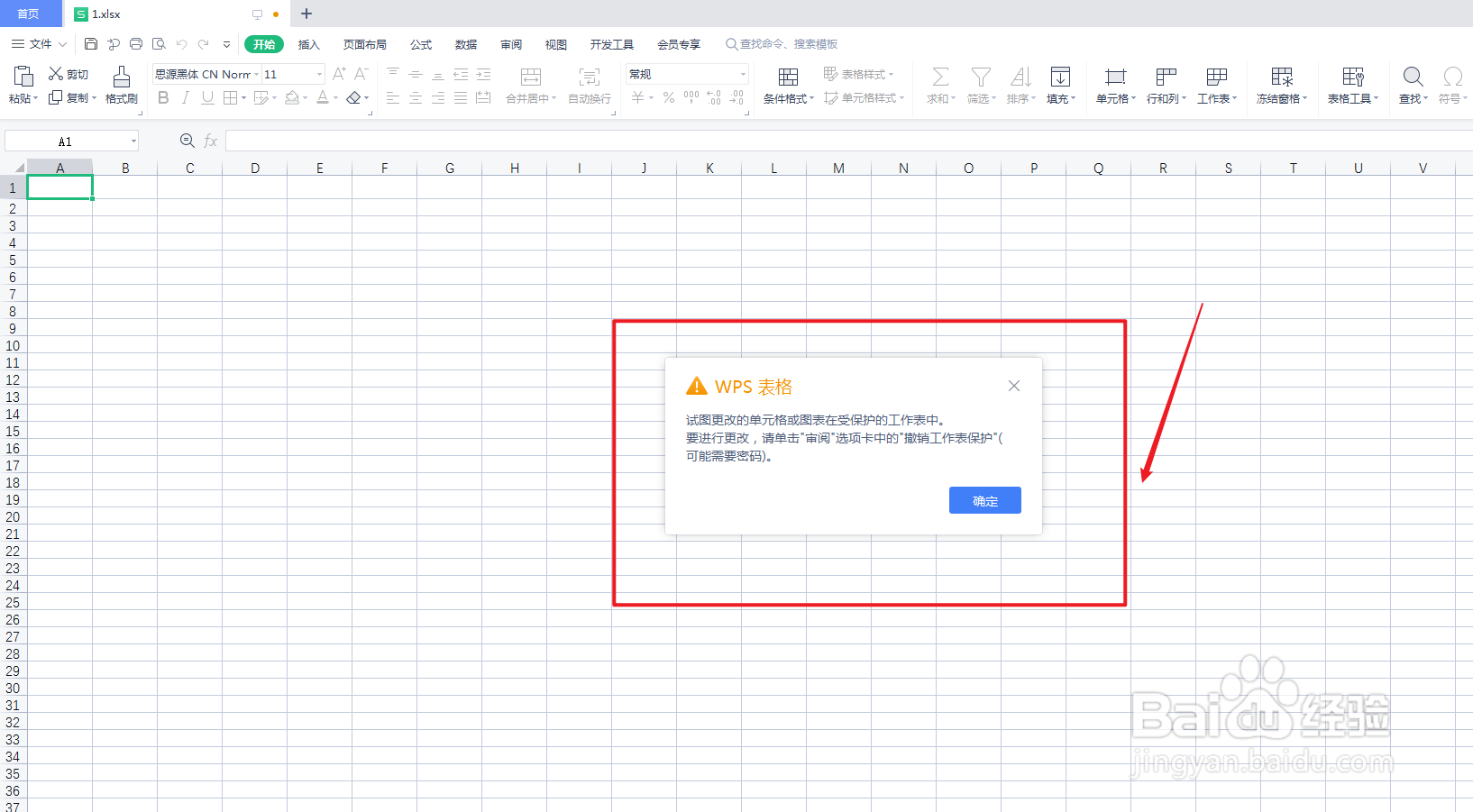Click the 求和 sum sigma icon
The width and height of the screenshot is (1473, 812).
940,76
